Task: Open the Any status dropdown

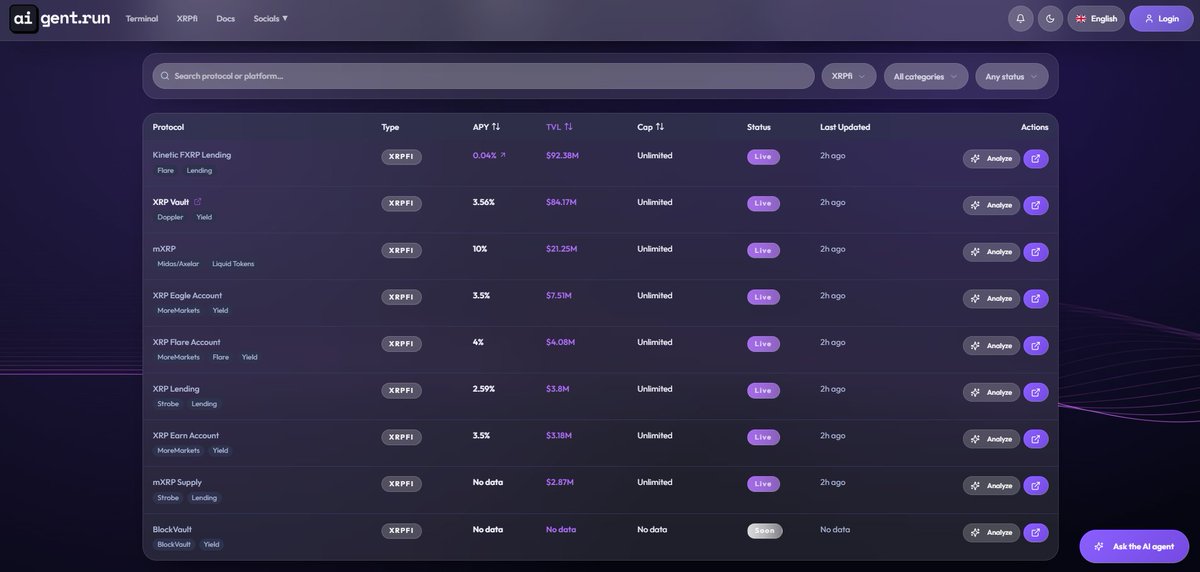Action: pyautogui.click(x=1012, y=76)
